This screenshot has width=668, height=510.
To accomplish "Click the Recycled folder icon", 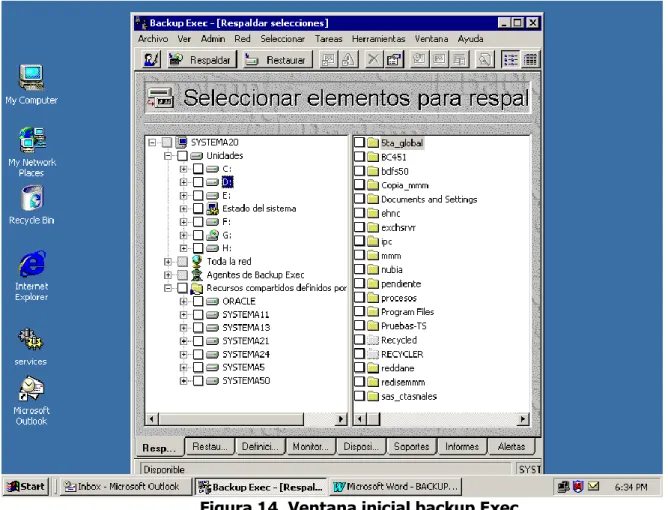I will click(373, 340).
